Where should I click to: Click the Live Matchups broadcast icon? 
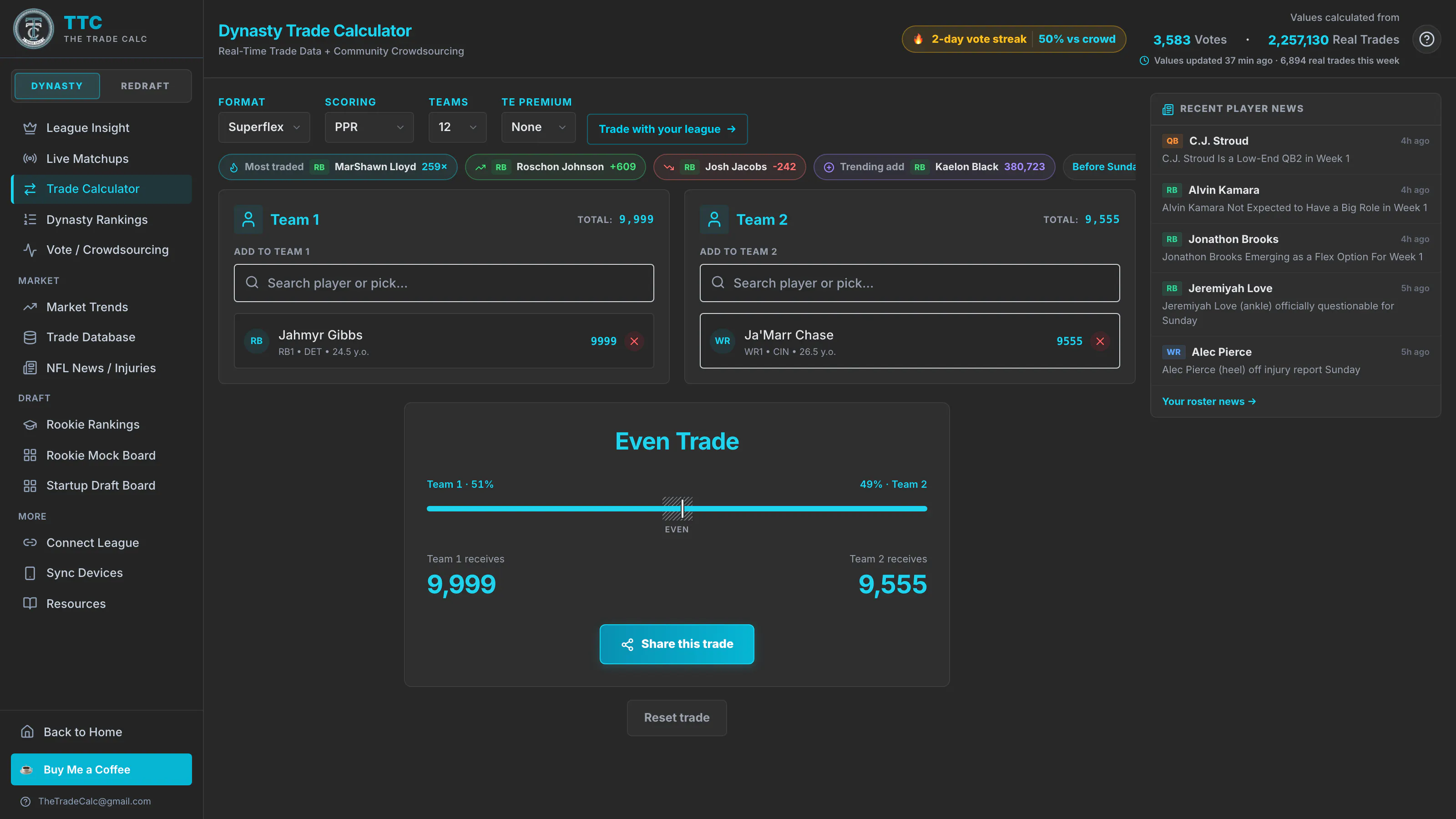click(30, 159)
